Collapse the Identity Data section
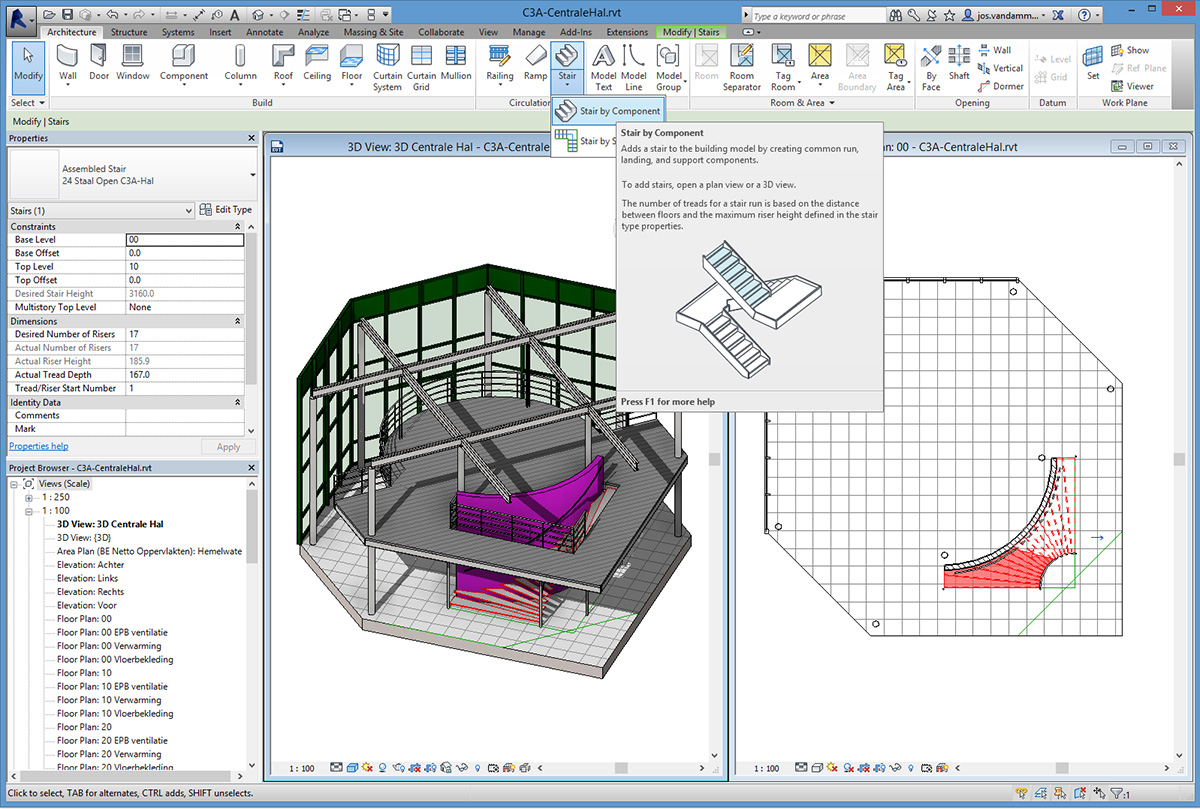The height and width of the screenshot is (809, 1200). (x=237, y=402)
